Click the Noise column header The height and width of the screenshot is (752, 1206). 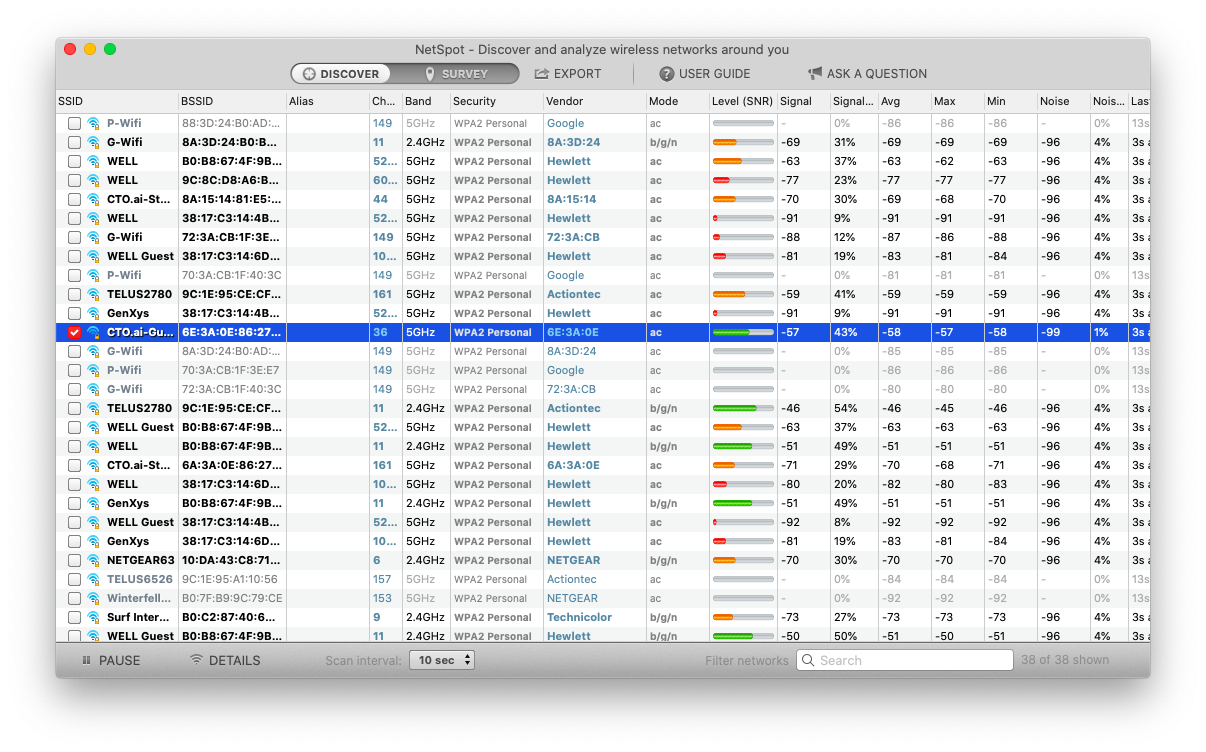1062,101
